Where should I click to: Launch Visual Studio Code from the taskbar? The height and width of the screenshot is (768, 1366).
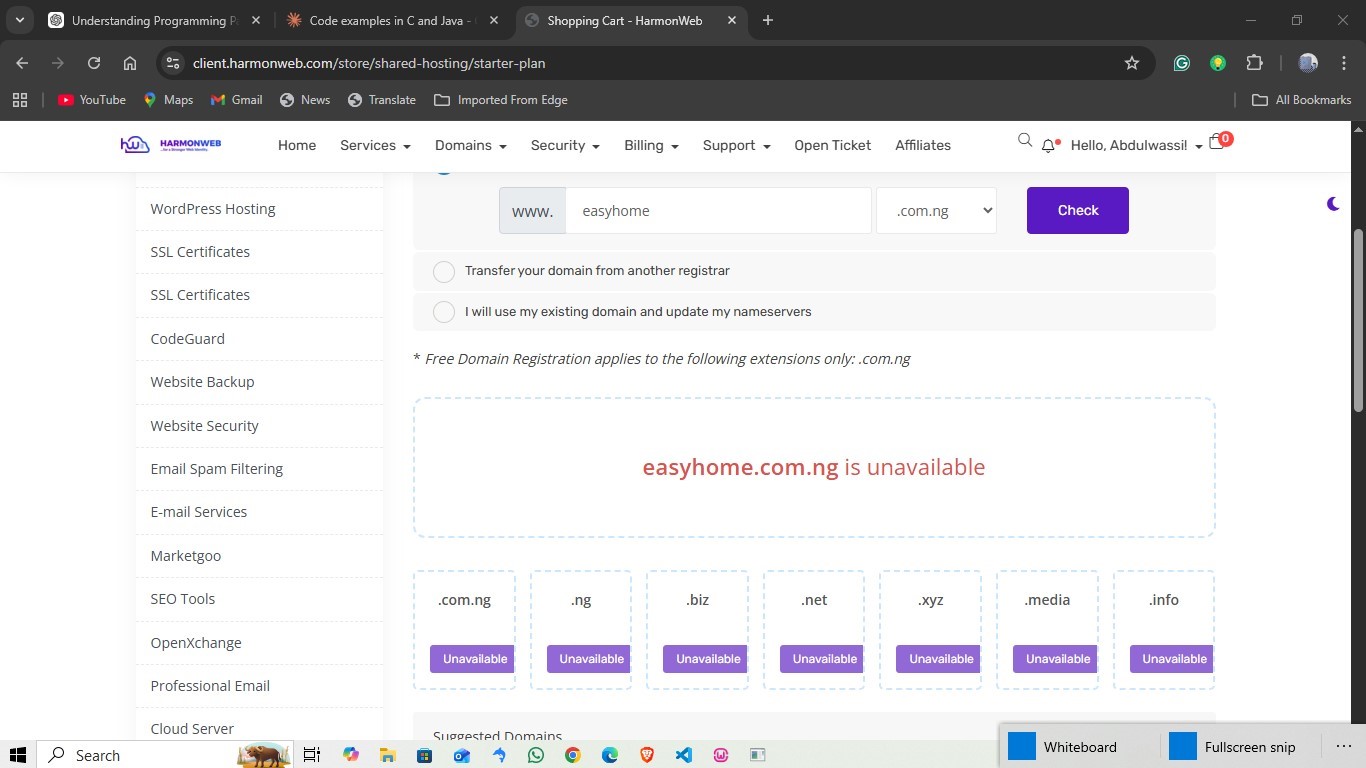[684, 755]
